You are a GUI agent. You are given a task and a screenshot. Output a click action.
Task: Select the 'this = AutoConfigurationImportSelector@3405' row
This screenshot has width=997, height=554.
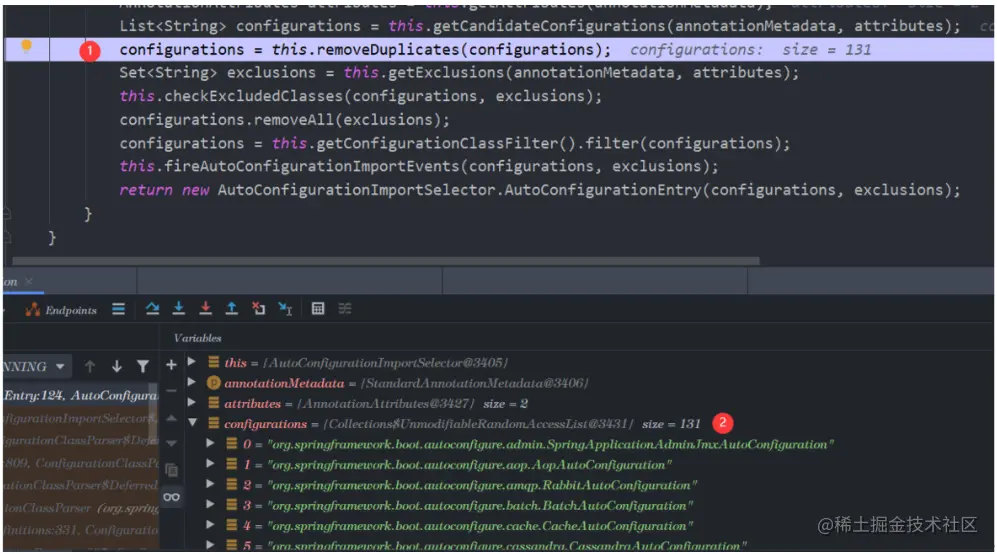point(366,363)
